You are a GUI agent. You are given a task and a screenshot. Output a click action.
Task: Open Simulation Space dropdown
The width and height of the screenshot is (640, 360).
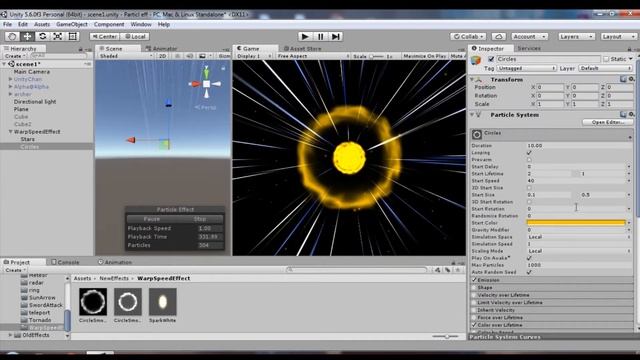click(579, 237)
